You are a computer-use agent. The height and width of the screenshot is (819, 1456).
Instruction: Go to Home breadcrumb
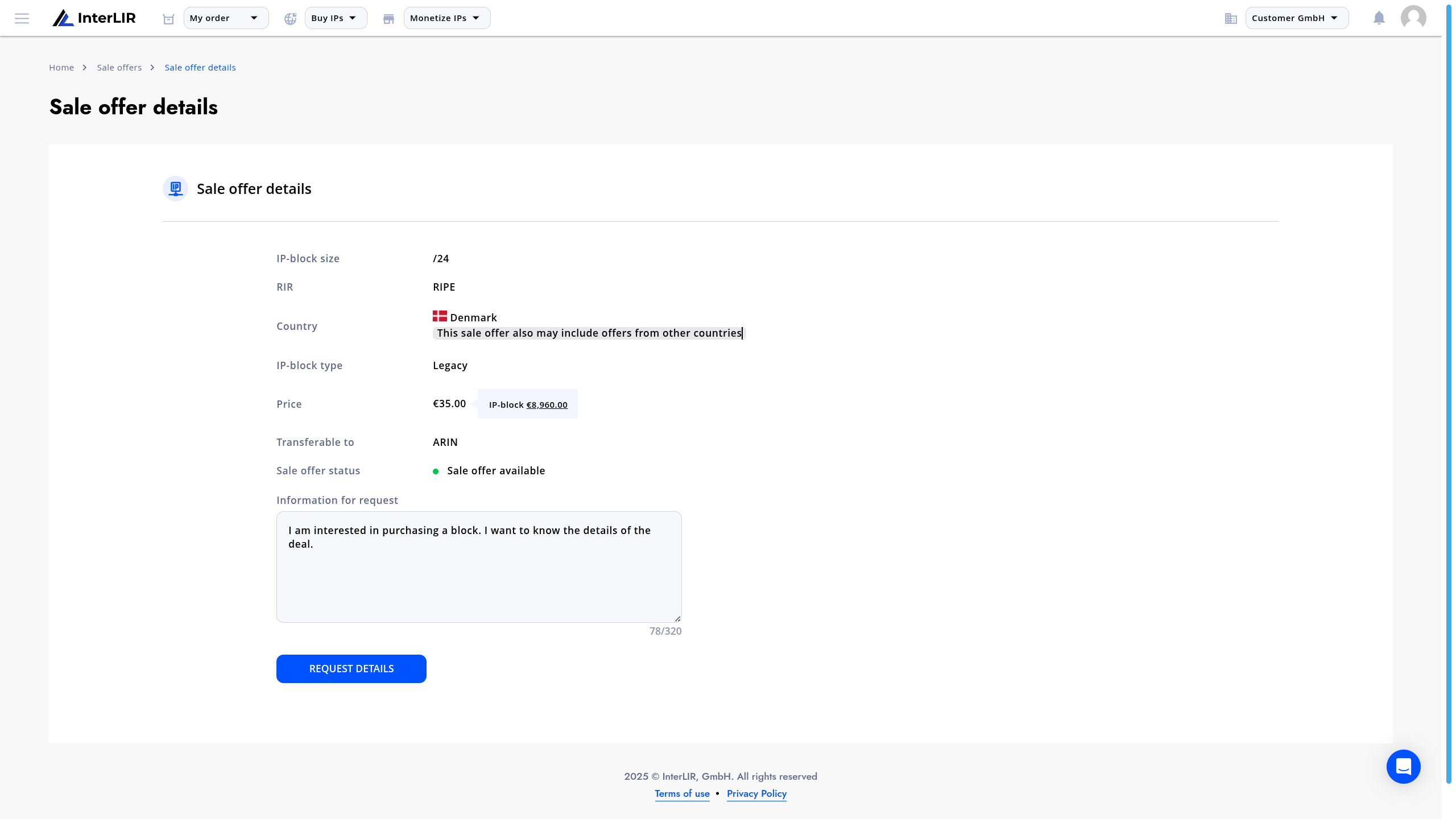(61, 68)
